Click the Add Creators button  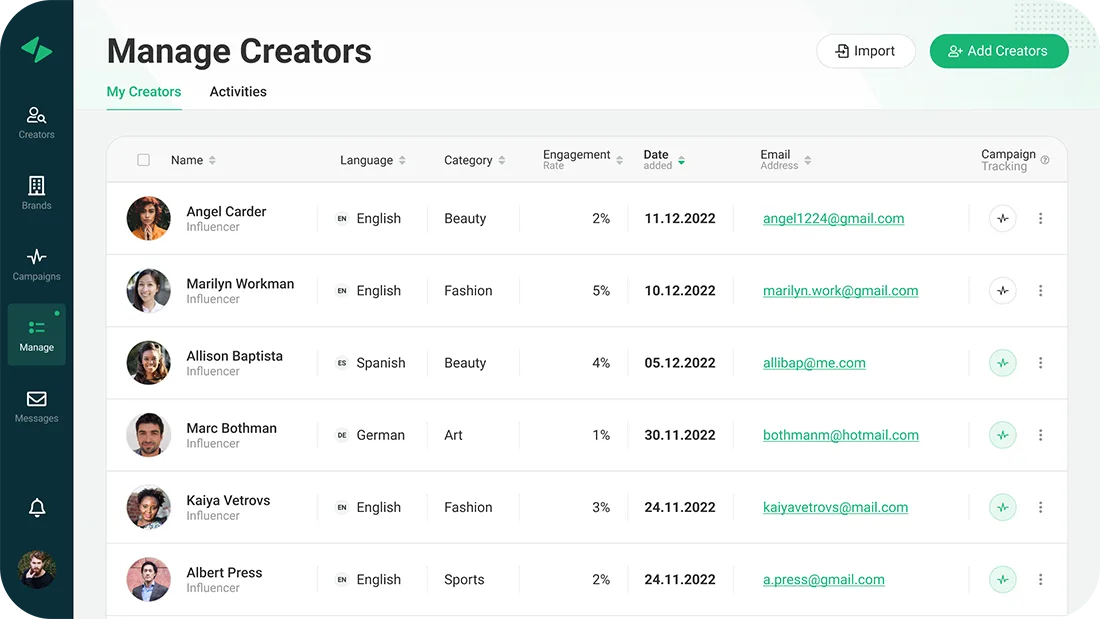pyautogui.click(x=998, y=51)
